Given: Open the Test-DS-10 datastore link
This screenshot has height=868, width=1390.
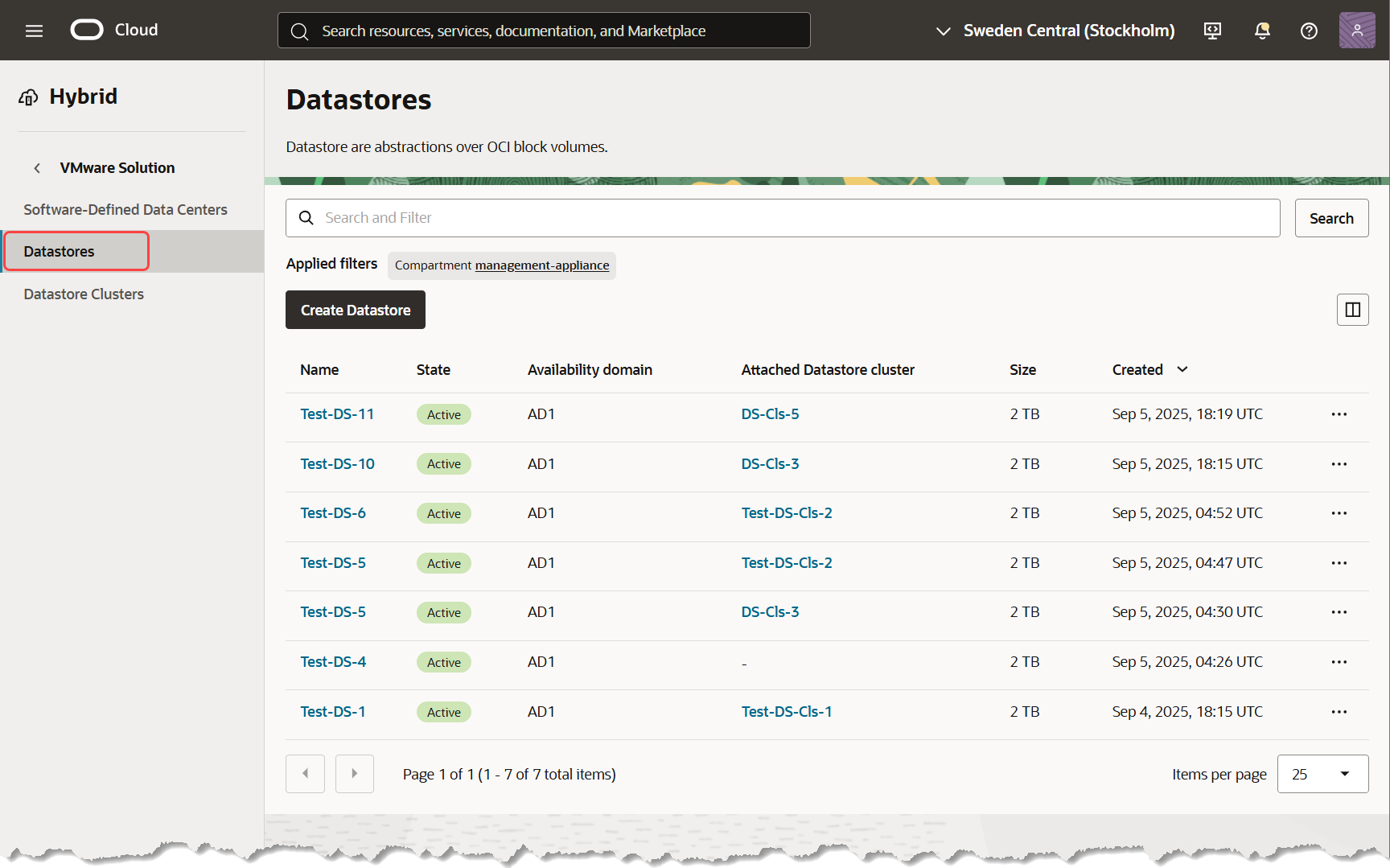Looking at the screenshot, I should pos(337,464).
